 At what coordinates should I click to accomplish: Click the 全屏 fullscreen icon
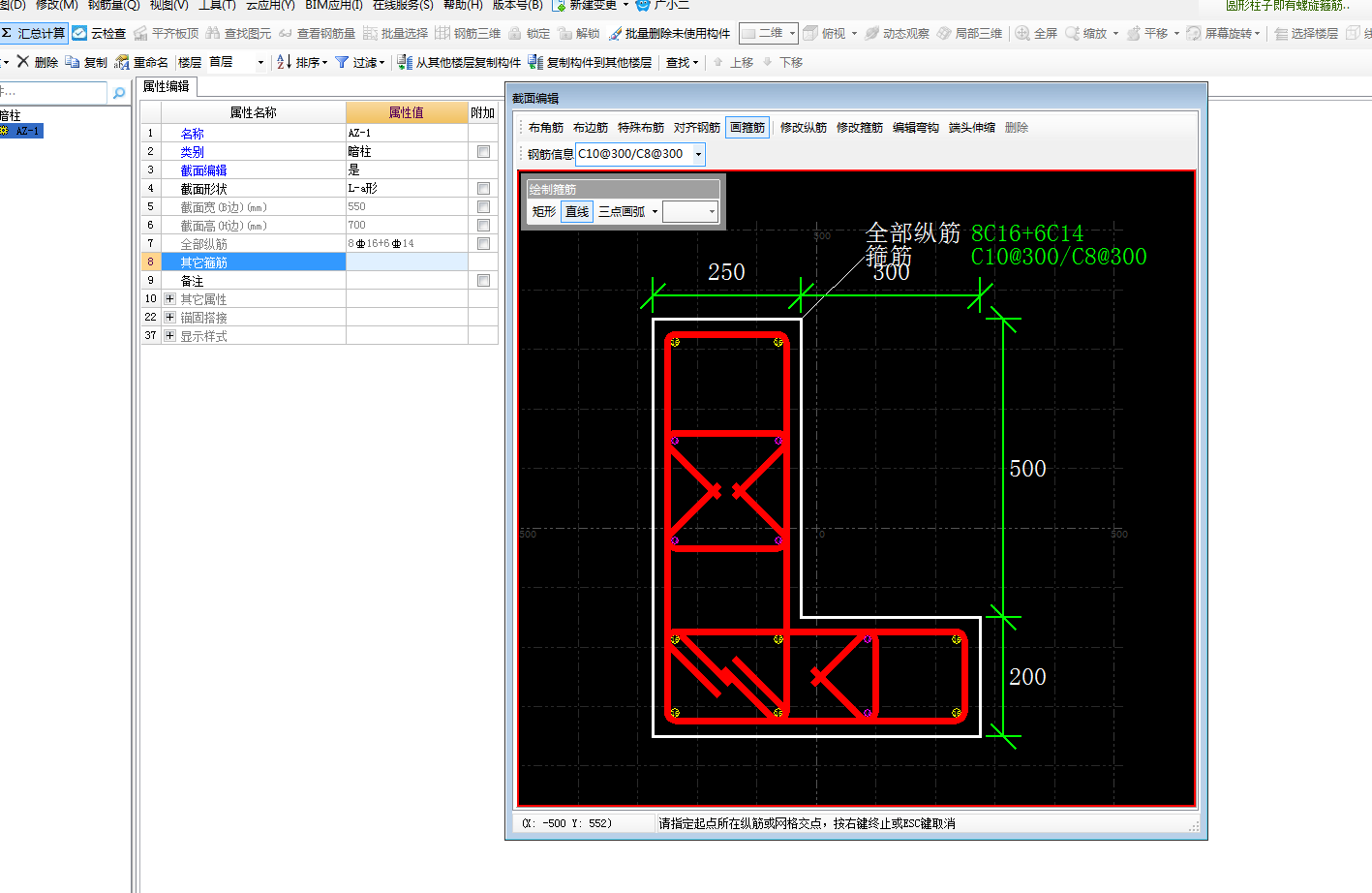[x=1022, y=33]
